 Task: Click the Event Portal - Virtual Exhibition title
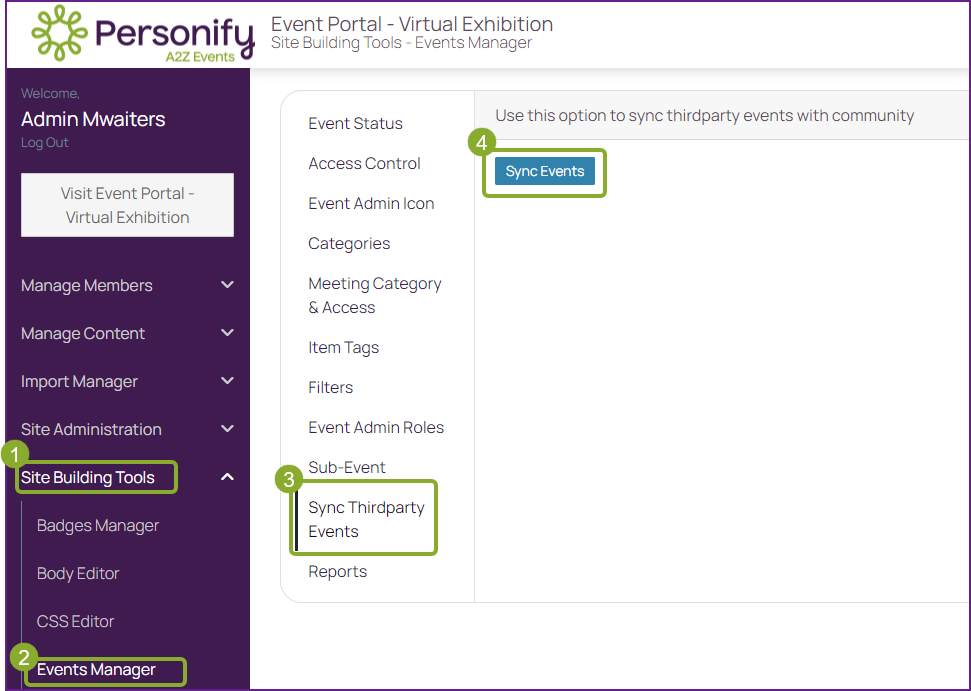coord(412,24)
